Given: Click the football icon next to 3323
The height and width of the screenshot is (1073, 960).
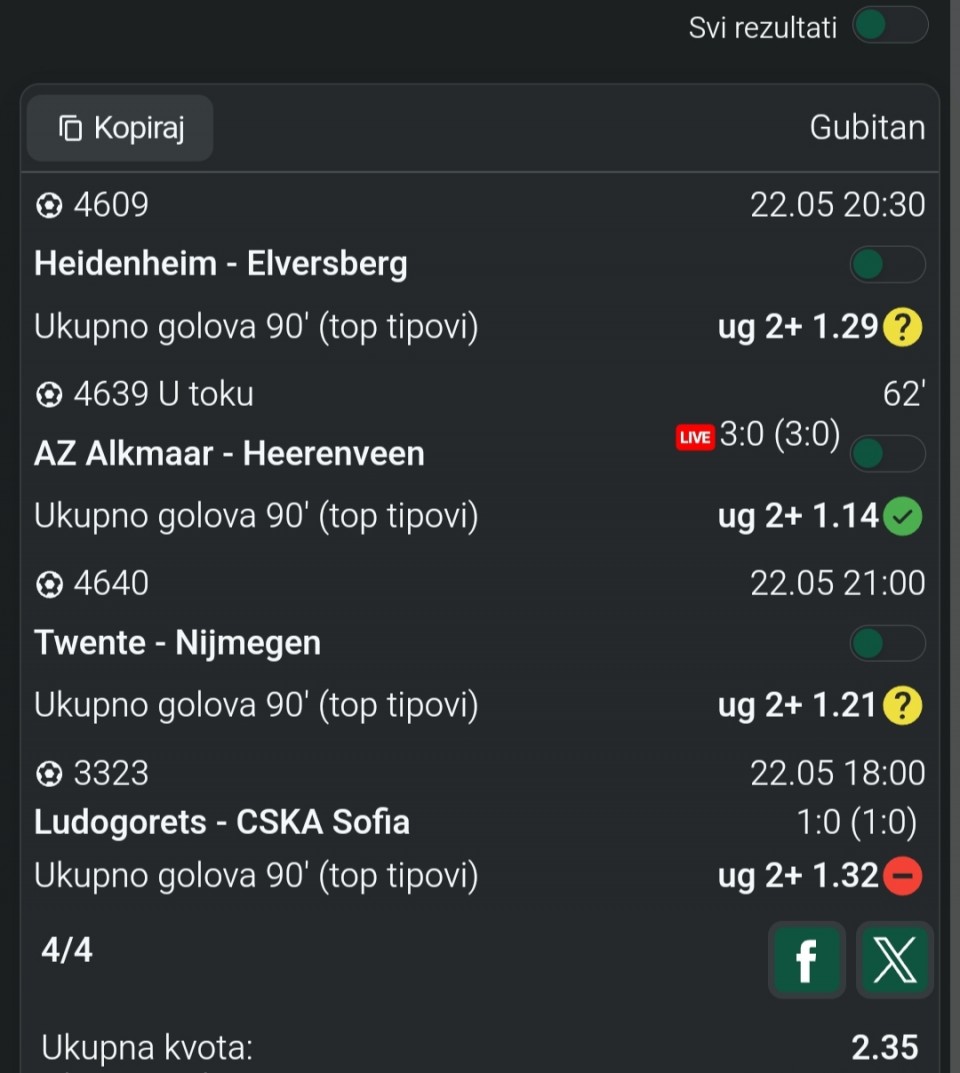Looking at the screenshot, I should point(49,774).
